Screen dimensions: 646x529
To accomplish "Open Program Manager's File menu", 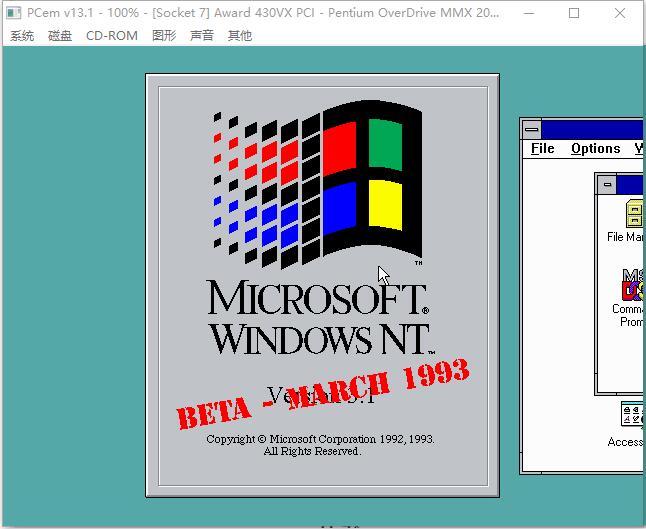I will coord(542,148).
